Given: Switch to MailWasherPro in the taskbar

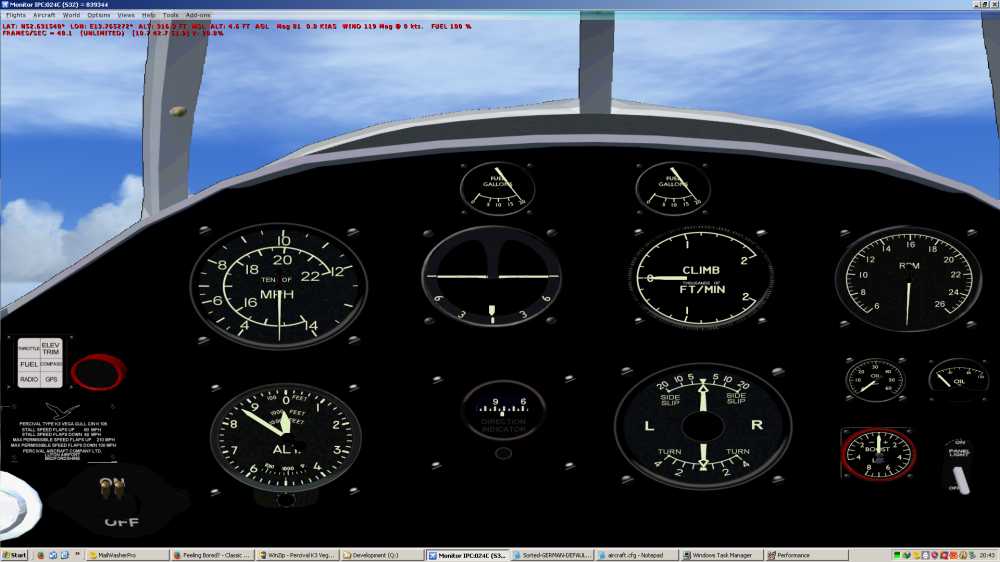Looking at the screenshot, I should 126,555.
